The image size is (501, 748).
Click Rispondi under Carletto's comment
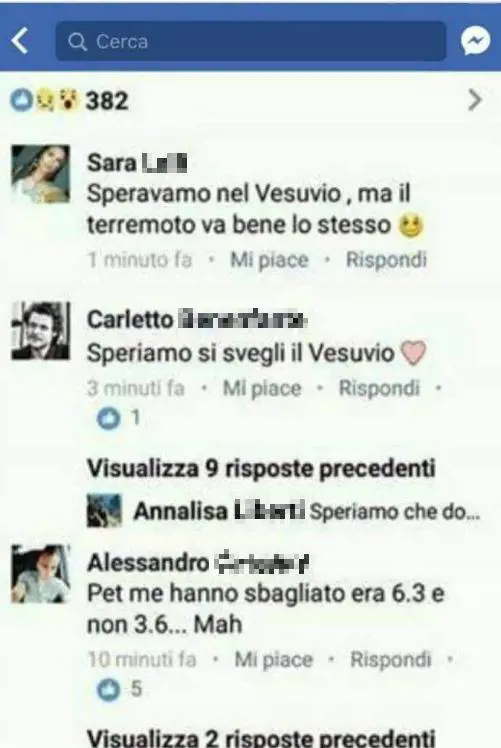379,388
